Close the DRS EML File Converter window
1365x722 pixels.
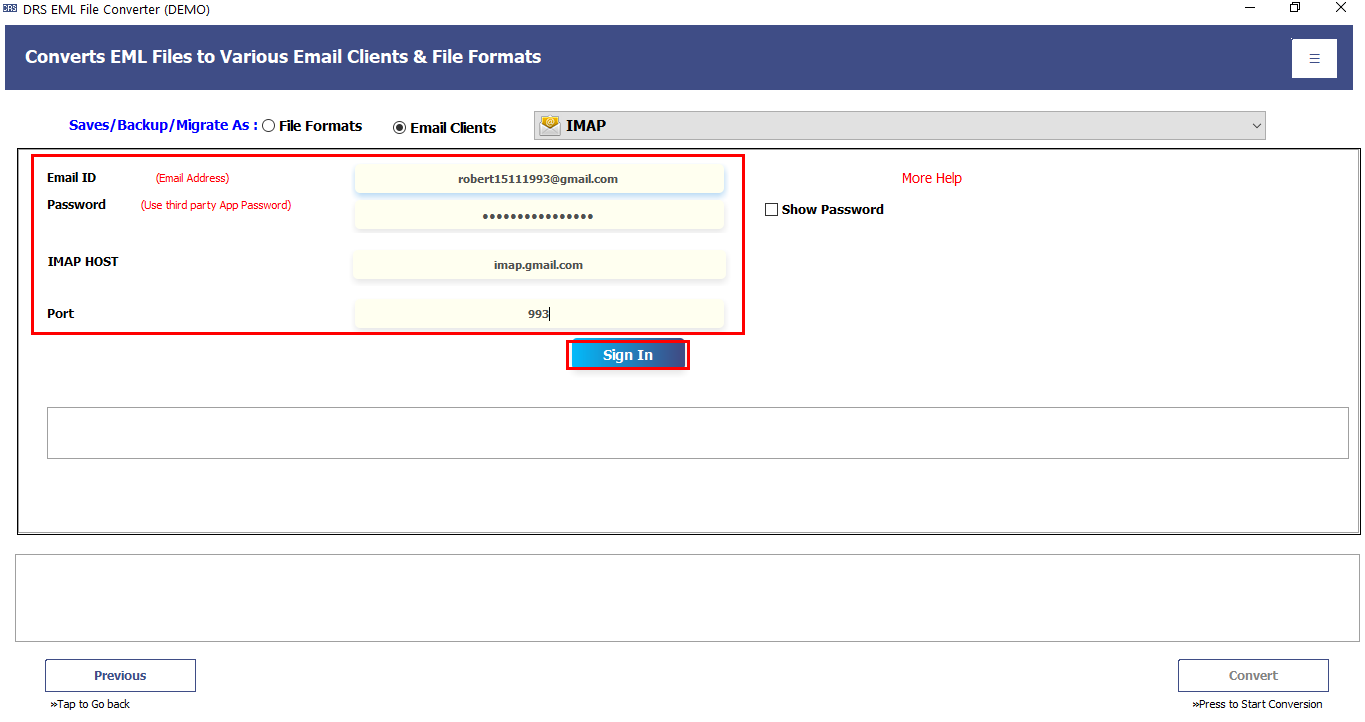coord(1341,8)
